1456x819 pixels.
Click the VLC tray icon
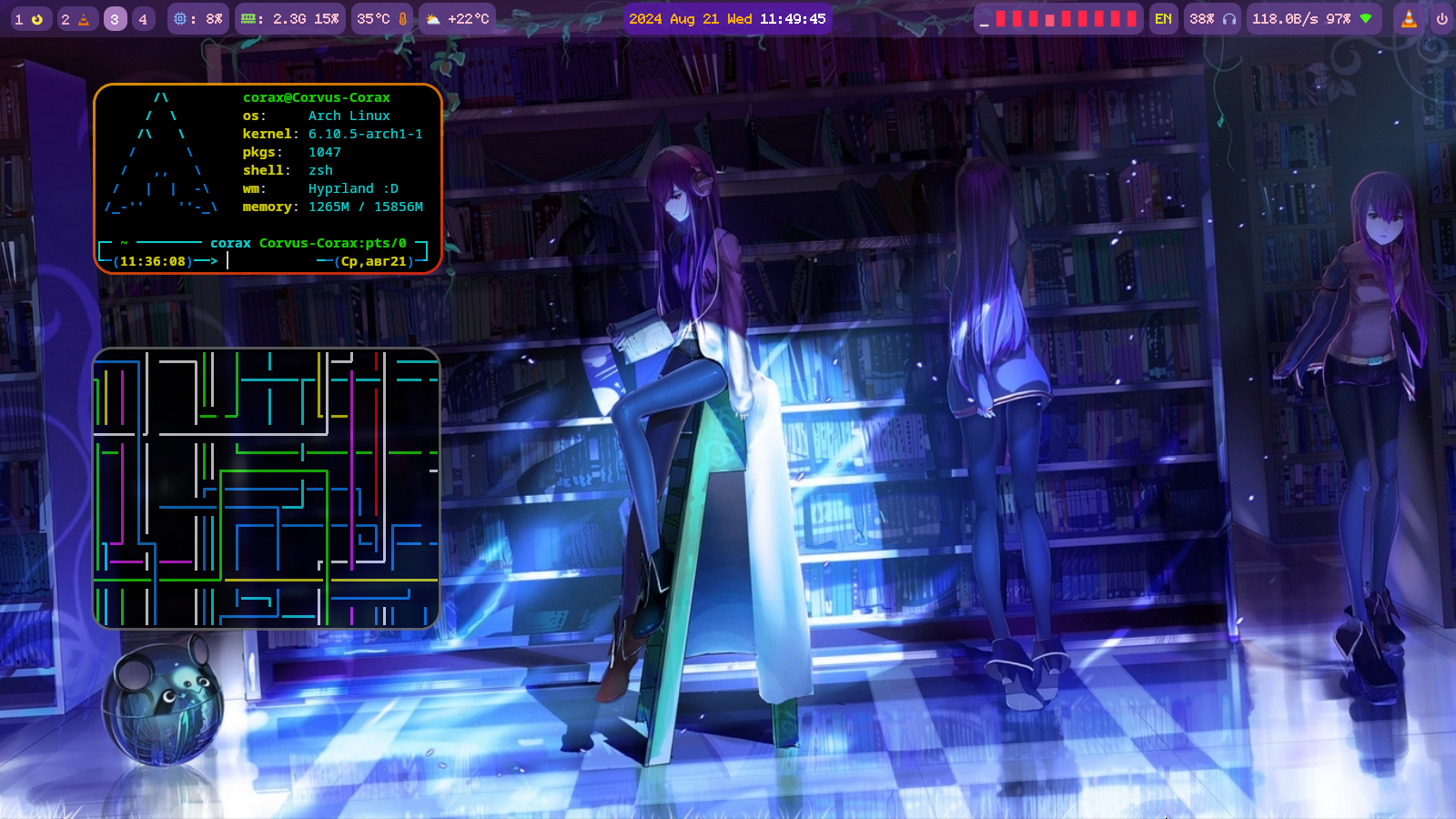point(1409,19)
